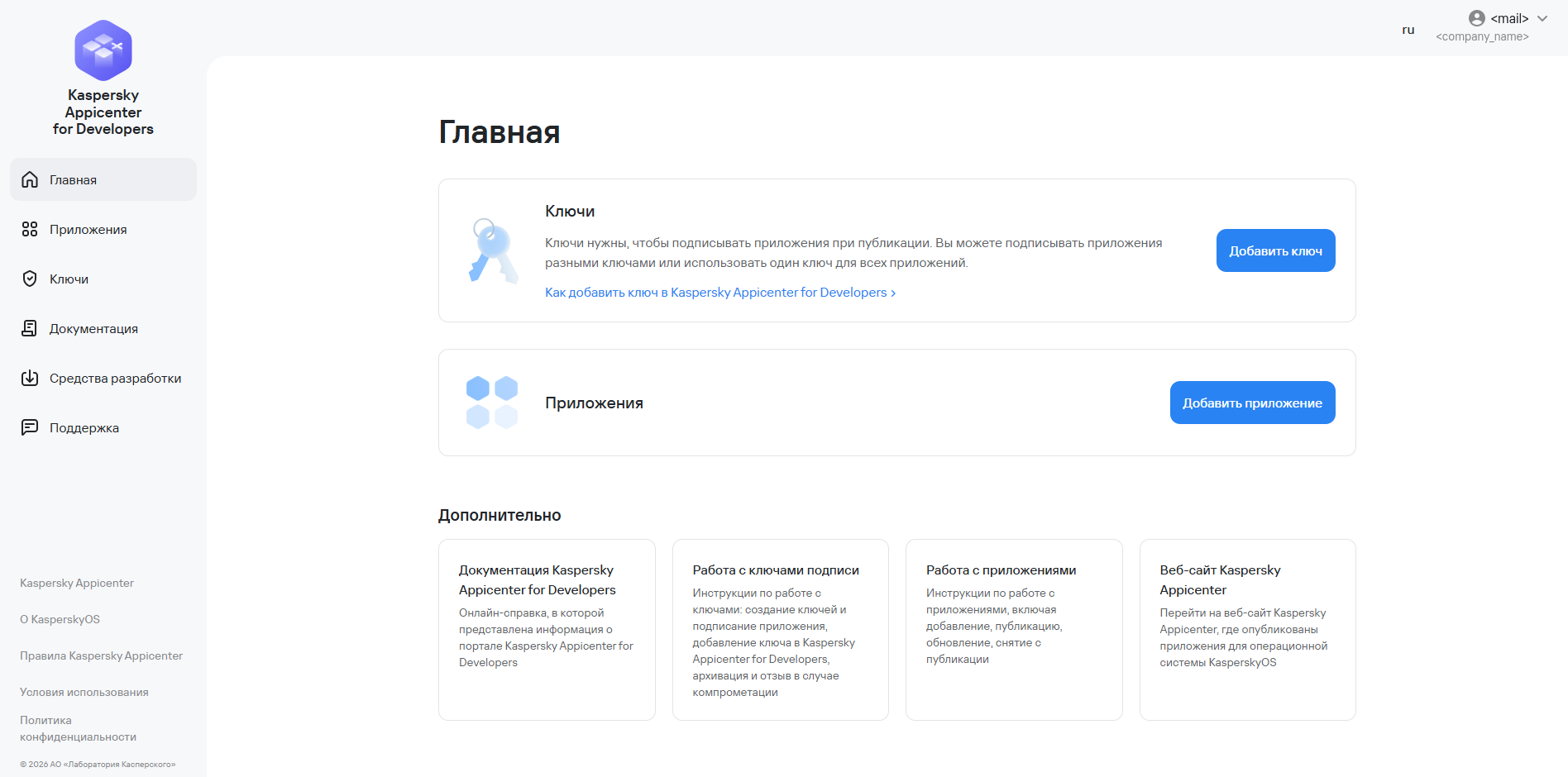Select Документация in the sidebar

point(103,328)
